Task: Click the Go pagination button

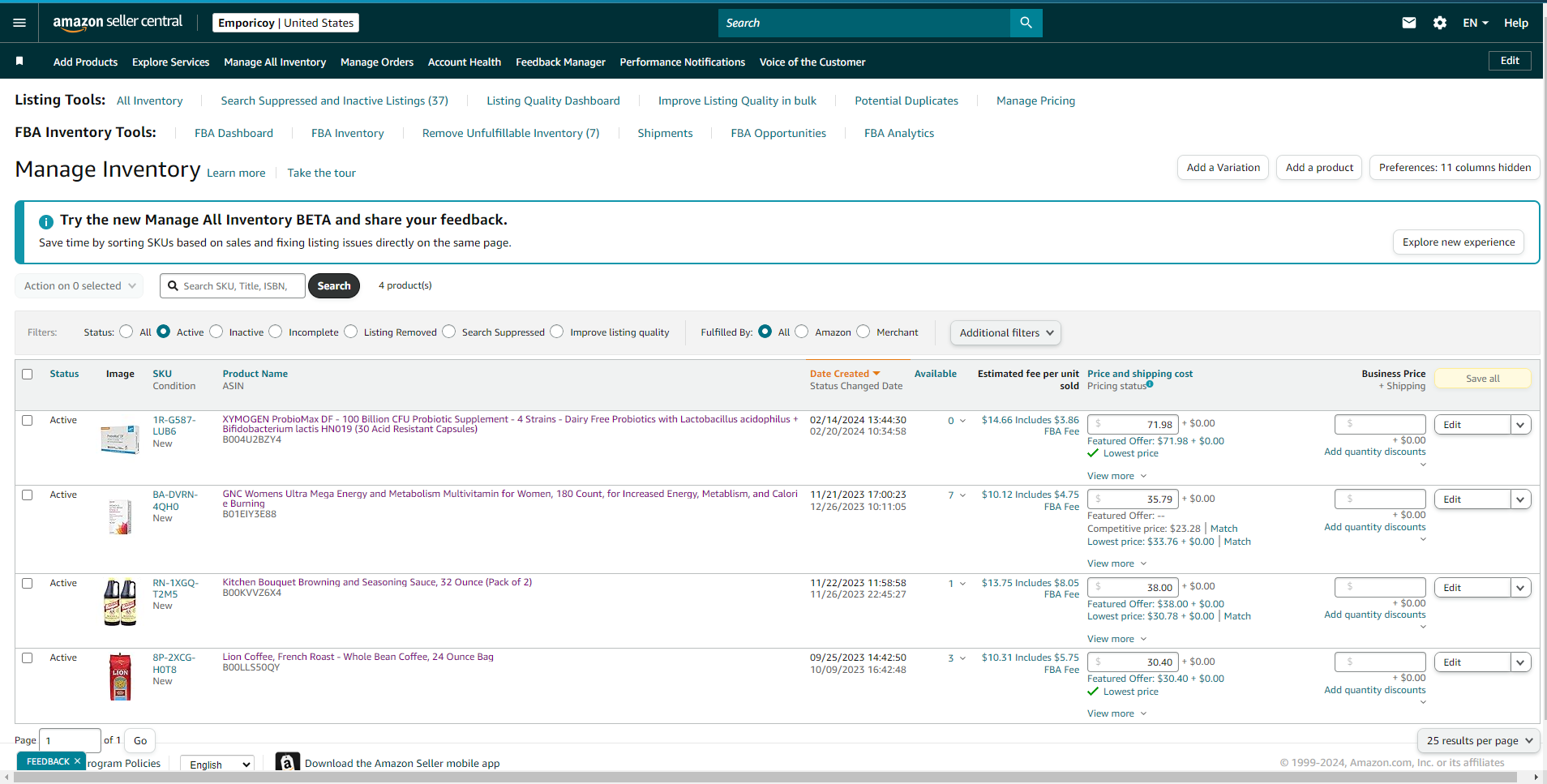Action: [x=140, y=740]
